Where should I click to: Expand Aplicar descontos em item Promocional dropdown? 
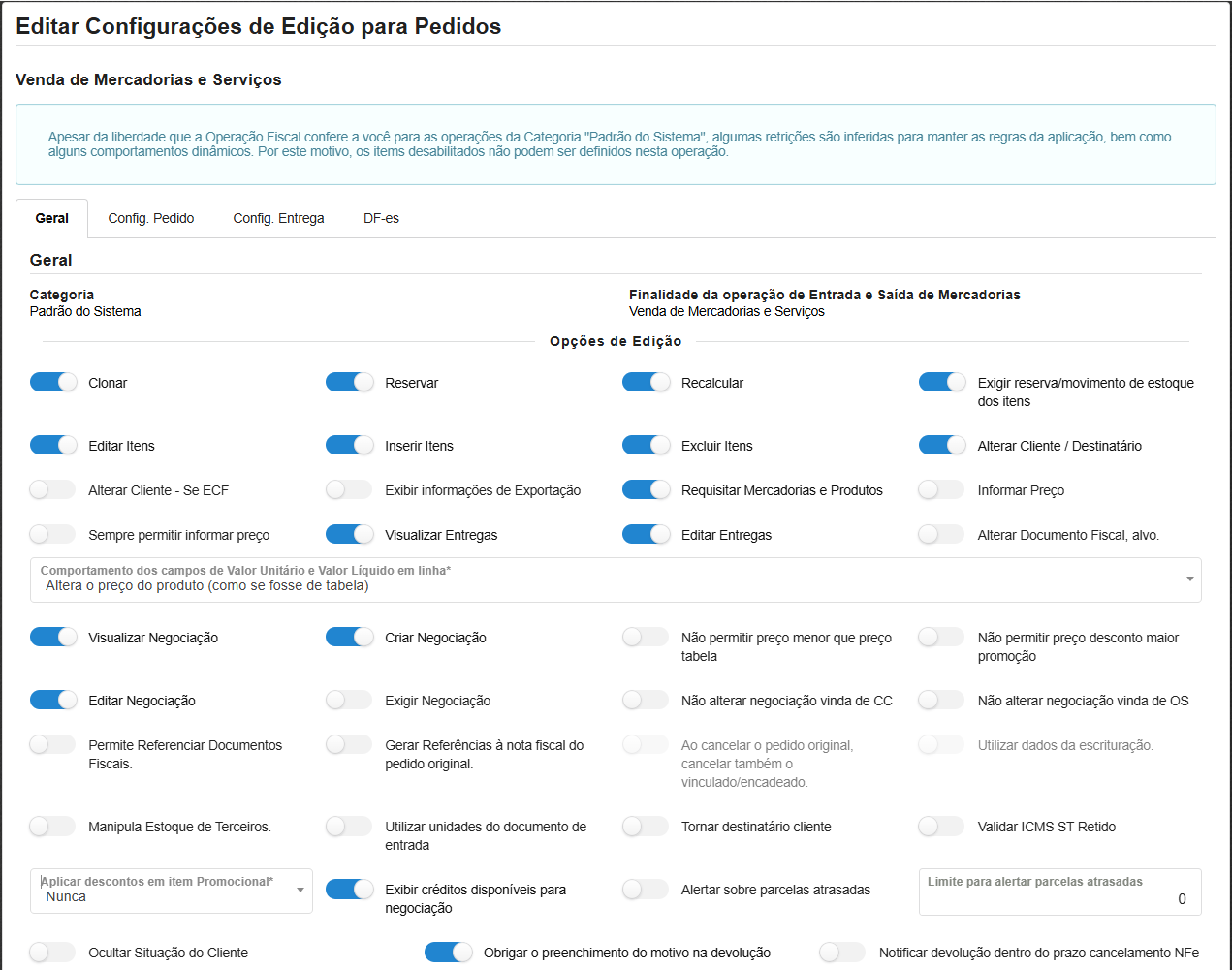(x=172, y=891)
